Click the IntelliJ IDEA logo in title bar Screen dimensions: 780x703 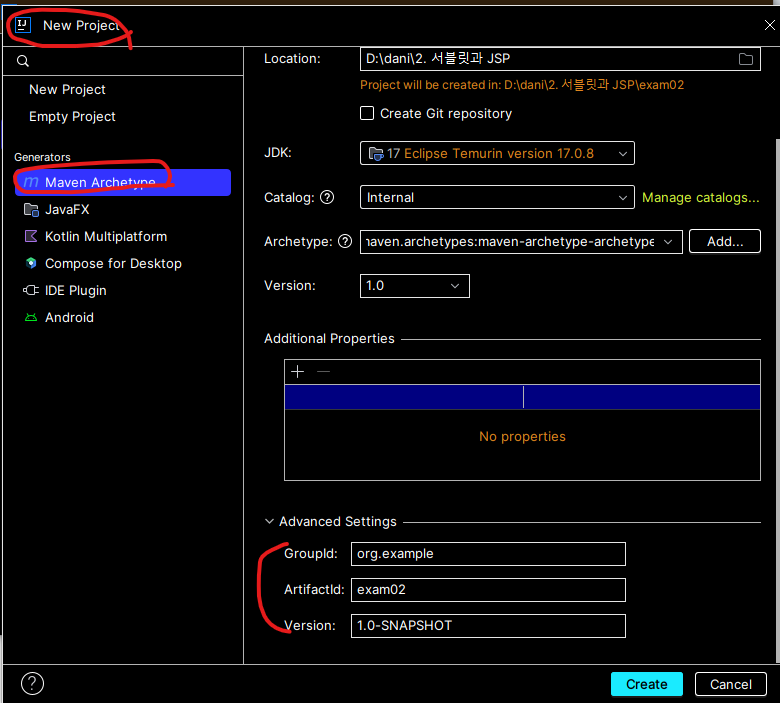(x=23, y=24)
